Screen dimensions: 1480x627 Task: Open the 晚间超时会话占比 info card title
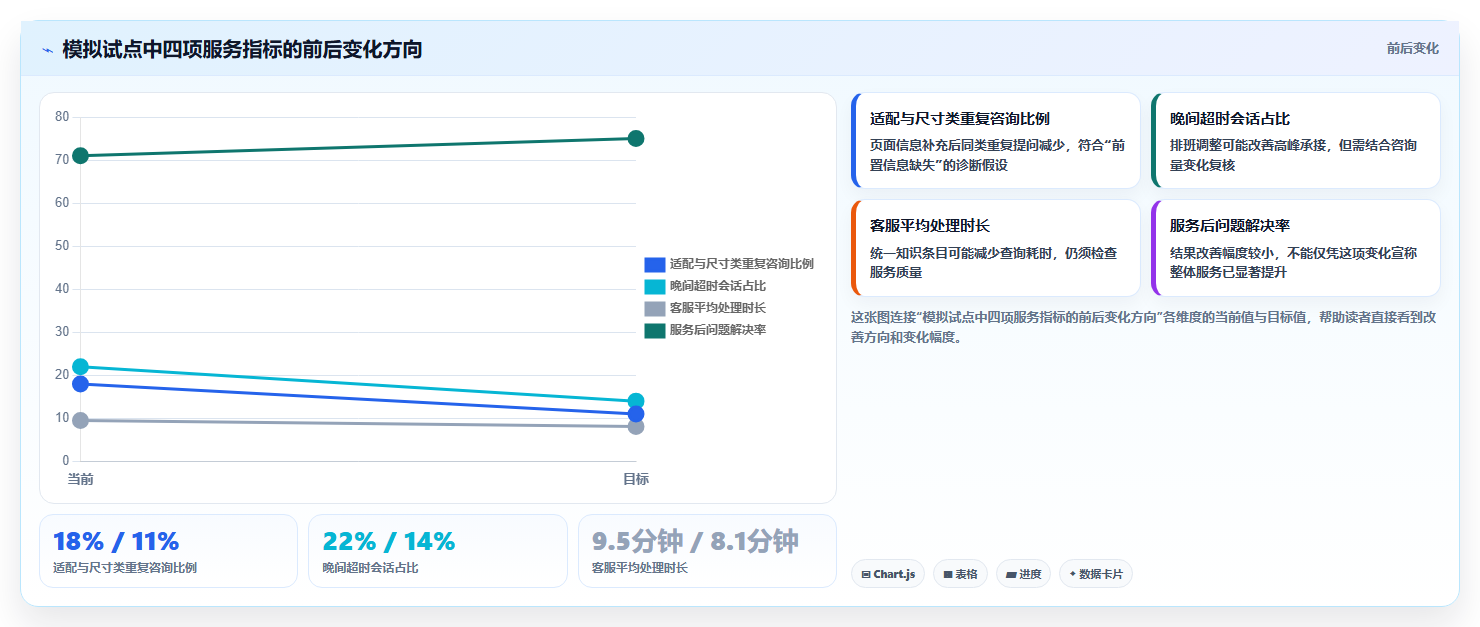pos(1230,118)
